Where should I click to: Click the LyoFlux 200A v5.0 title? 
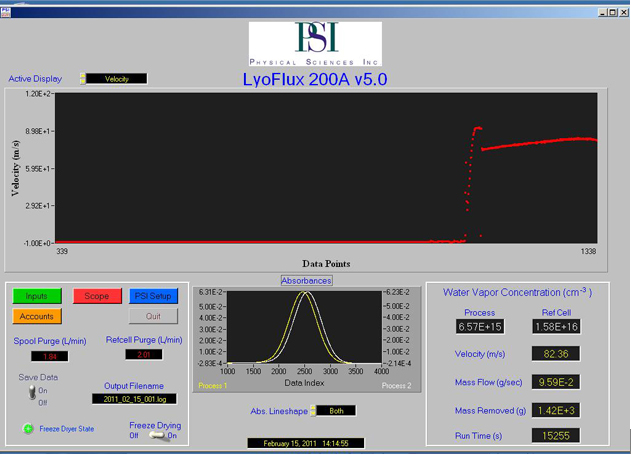coord(315,79)
